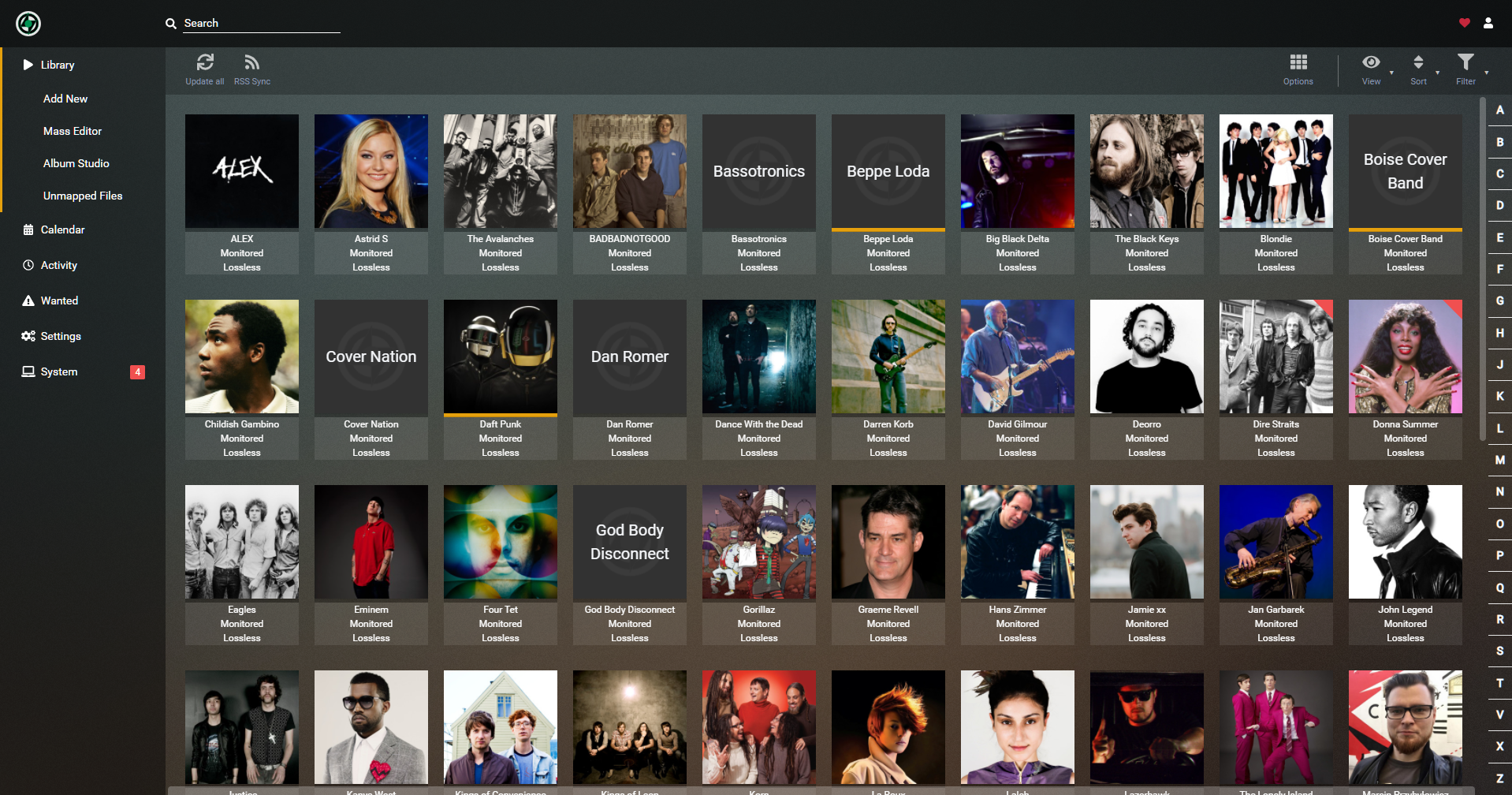
Task: Click the red heart donate icon
Action: 1464,23
